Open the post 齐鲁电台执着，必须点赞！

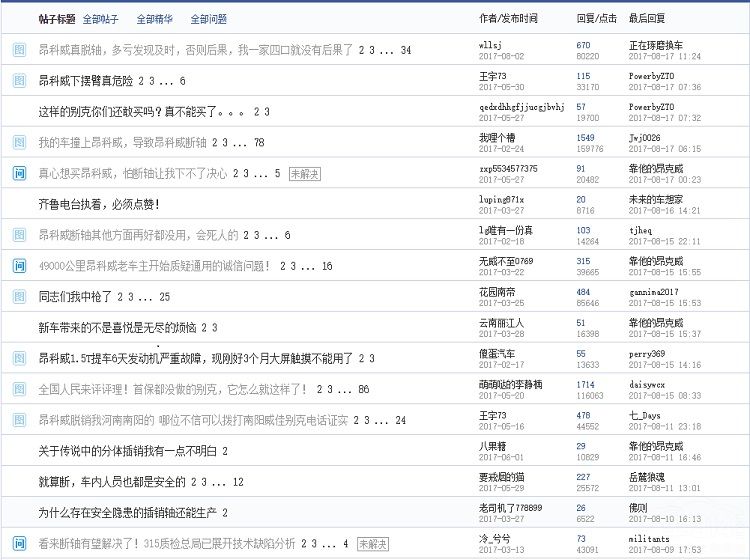point(98,204)
